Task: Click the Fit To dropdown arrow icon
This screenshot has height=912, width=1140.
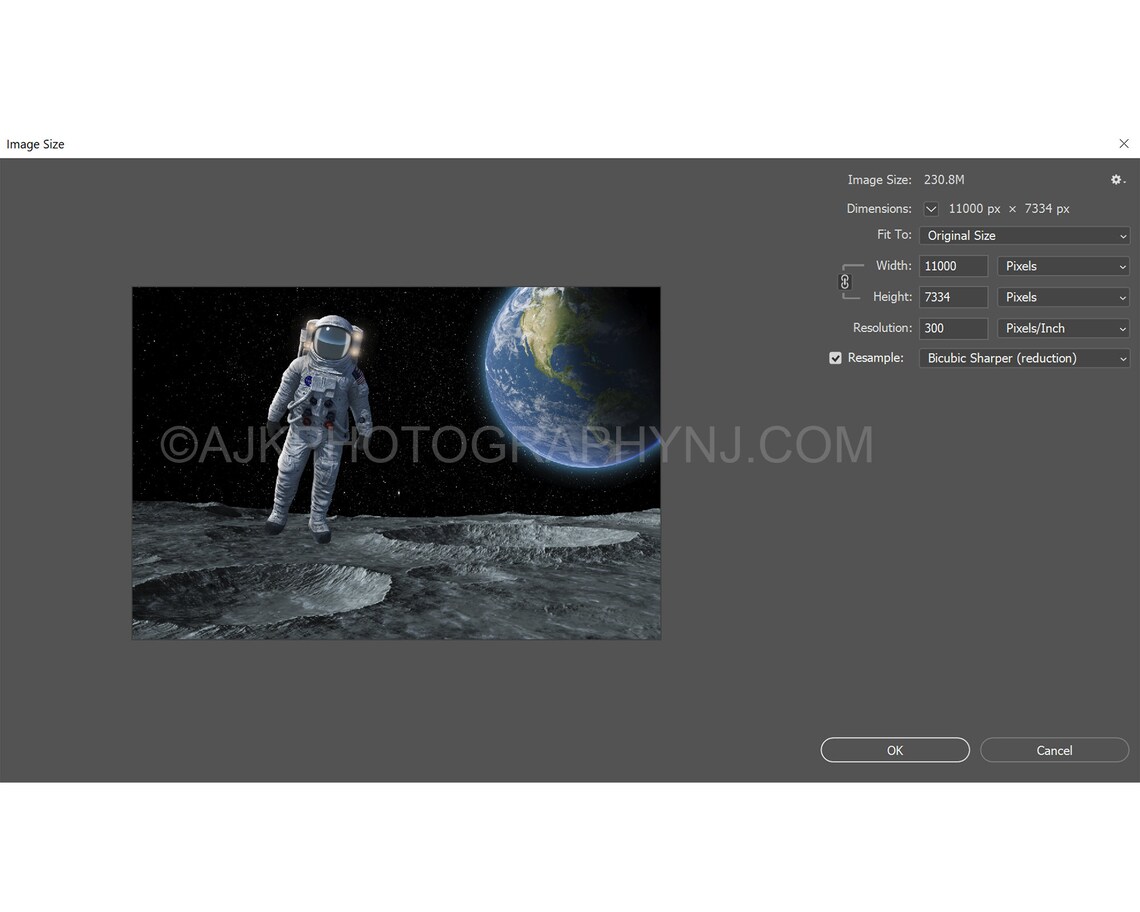Action: 1122,235
